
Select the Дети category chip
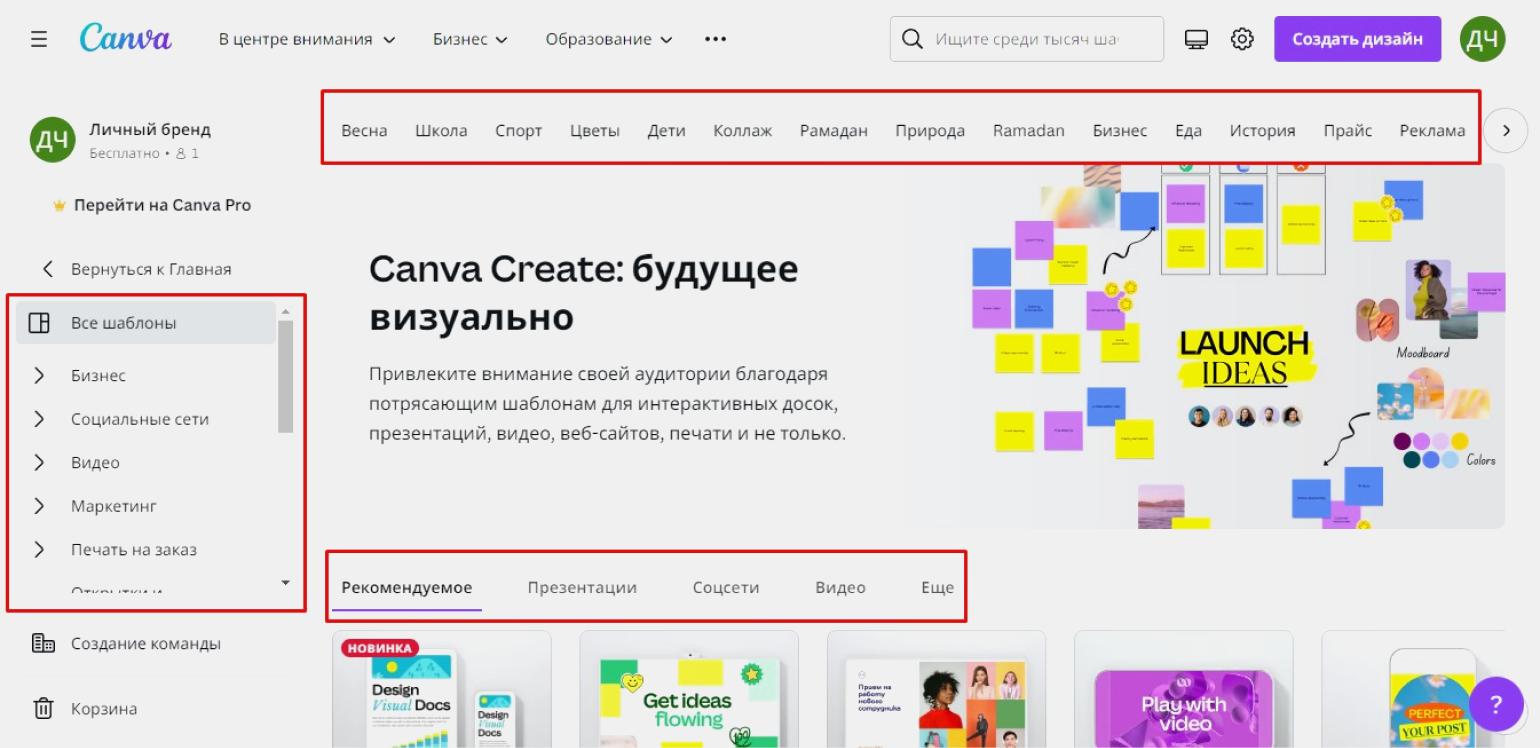coord(667,130)
